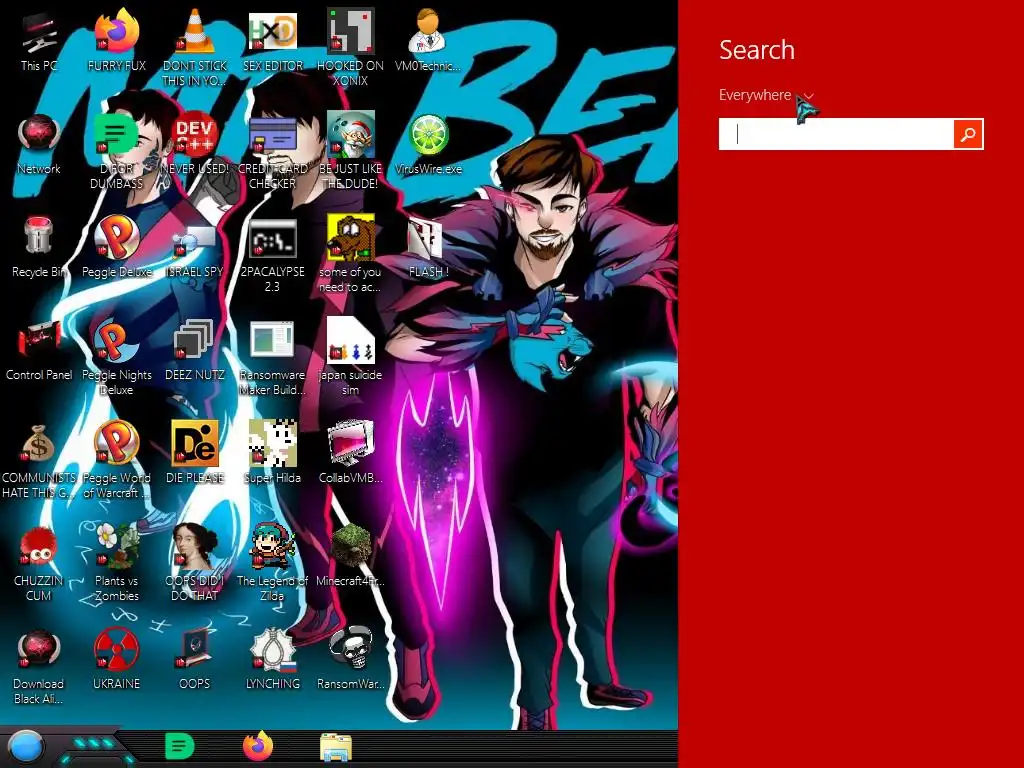Select the Super Hilda icon

[x=272, y=443]
